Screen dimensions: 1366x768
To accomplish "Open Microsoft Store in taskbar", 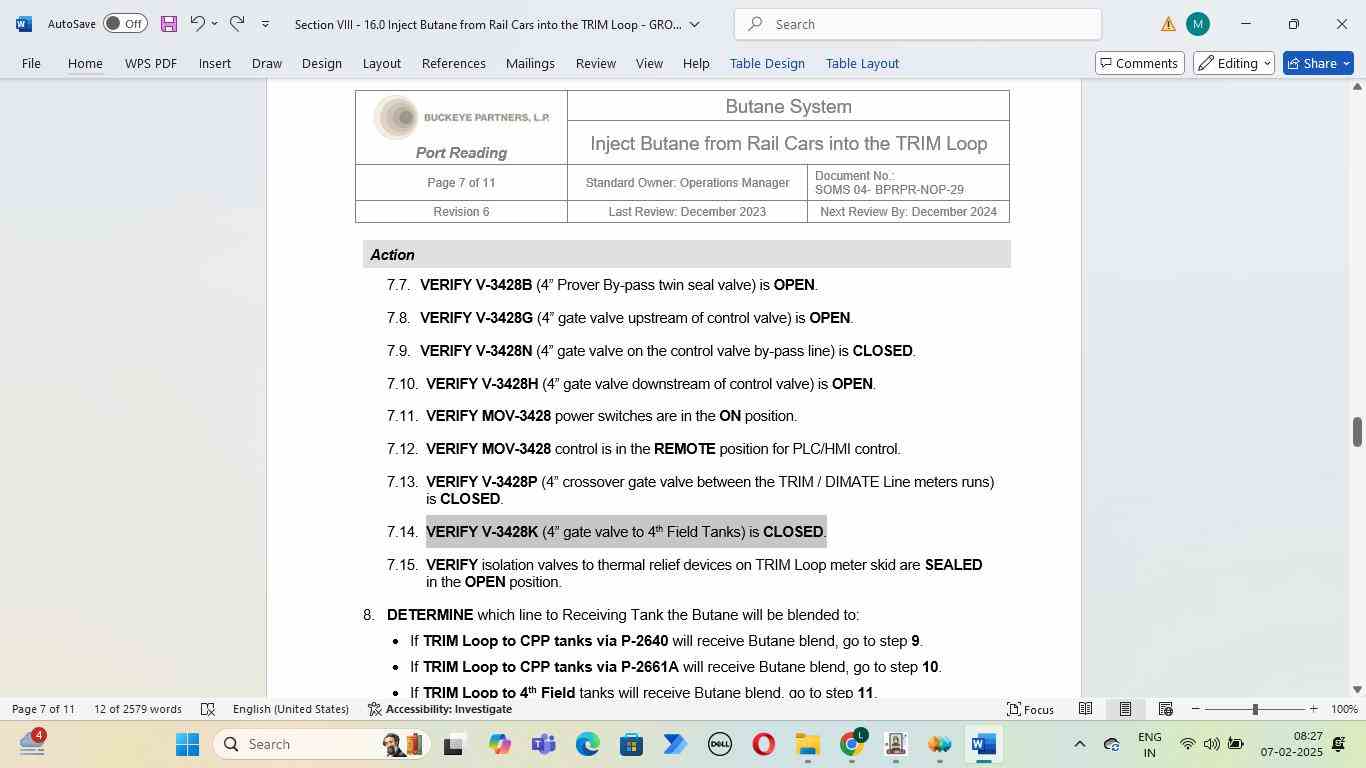I will tap(631, 744).
